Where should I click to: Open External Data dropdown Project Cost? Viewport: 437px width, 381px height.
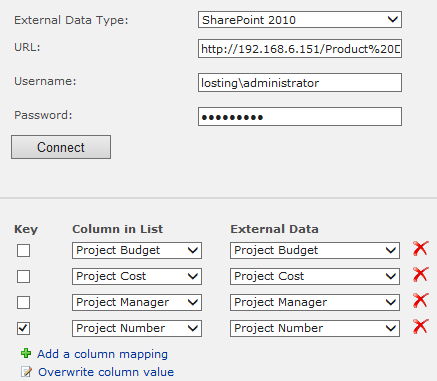pyautogui.click(x=315, y=276)
